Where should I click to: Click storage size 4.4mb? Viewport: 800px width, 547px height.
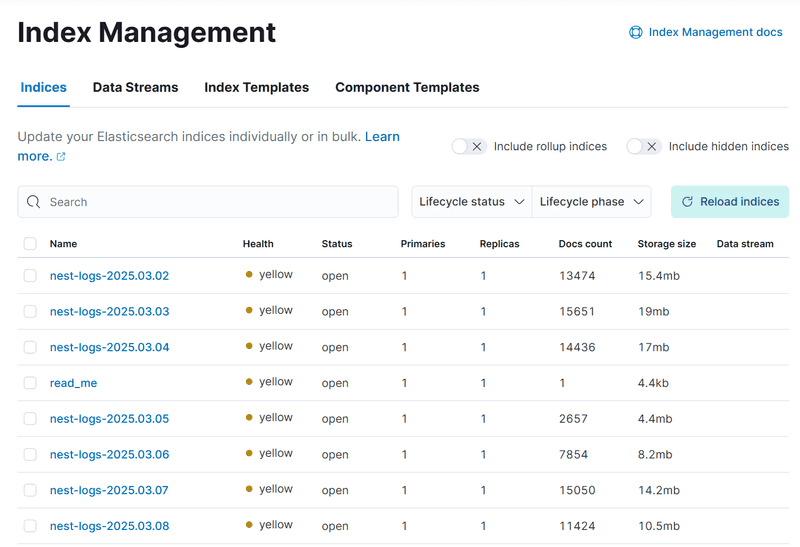[655, 418]
